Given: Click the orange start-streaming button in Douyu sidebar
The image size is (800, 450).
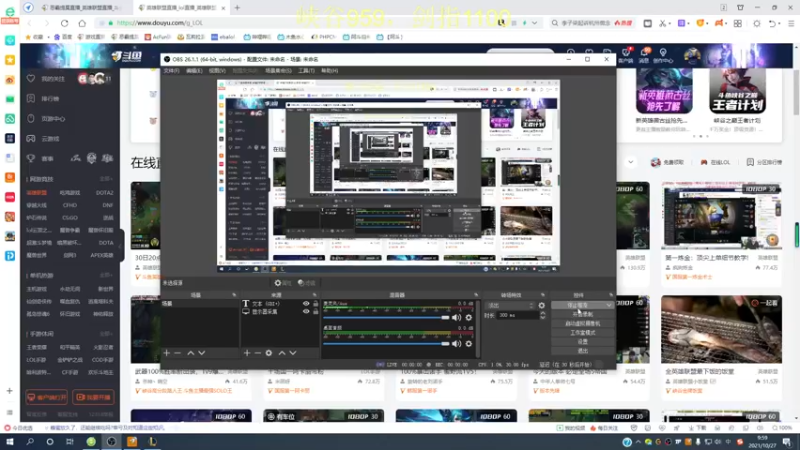Looking at the screenshot, I should [93, 397].
